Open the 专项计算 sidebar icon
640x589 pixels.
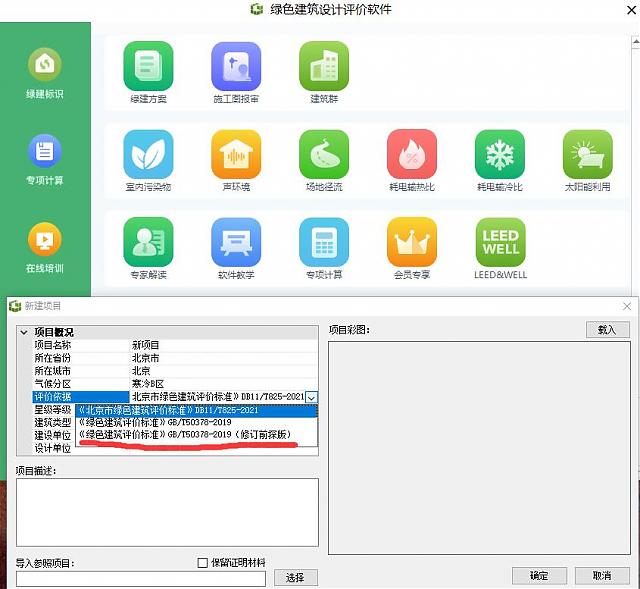pyautogui.click(x=44, y=151)
